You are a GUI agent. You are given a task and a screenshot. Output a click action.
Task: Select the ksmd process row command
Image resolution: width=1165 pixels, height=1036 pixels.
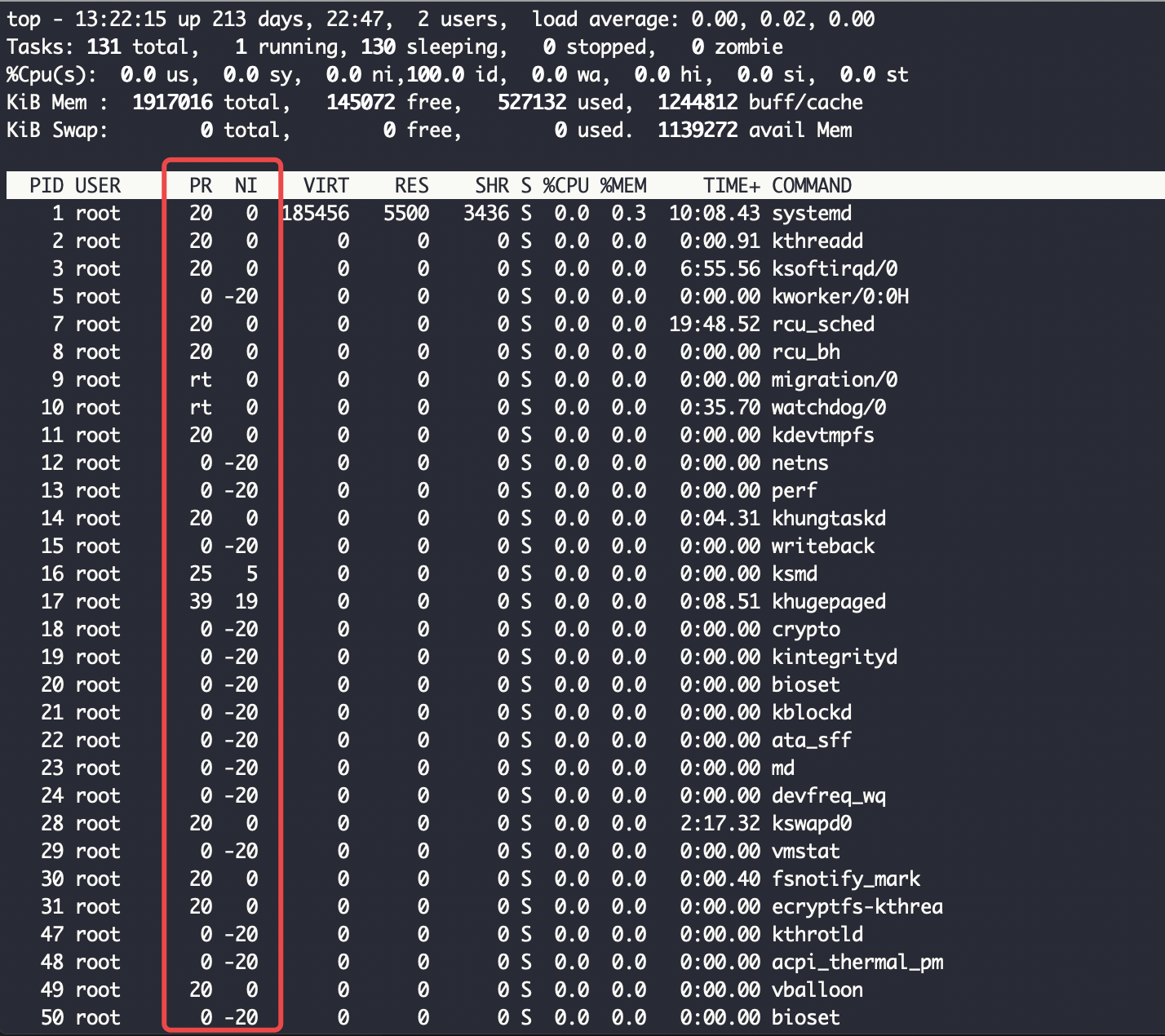coord(794,574)
